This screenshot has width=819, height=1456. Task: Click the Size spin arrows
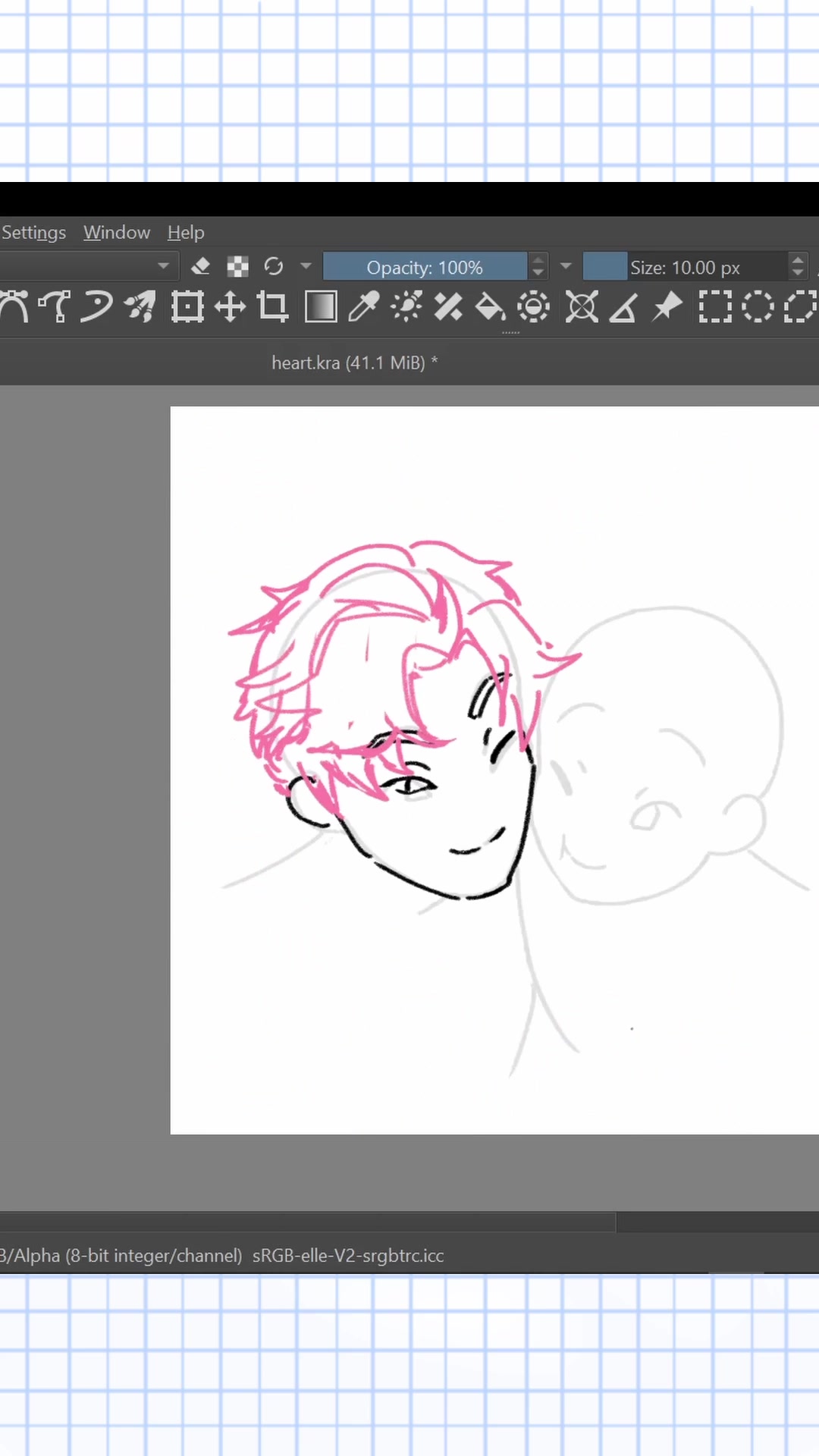[797, 266]
